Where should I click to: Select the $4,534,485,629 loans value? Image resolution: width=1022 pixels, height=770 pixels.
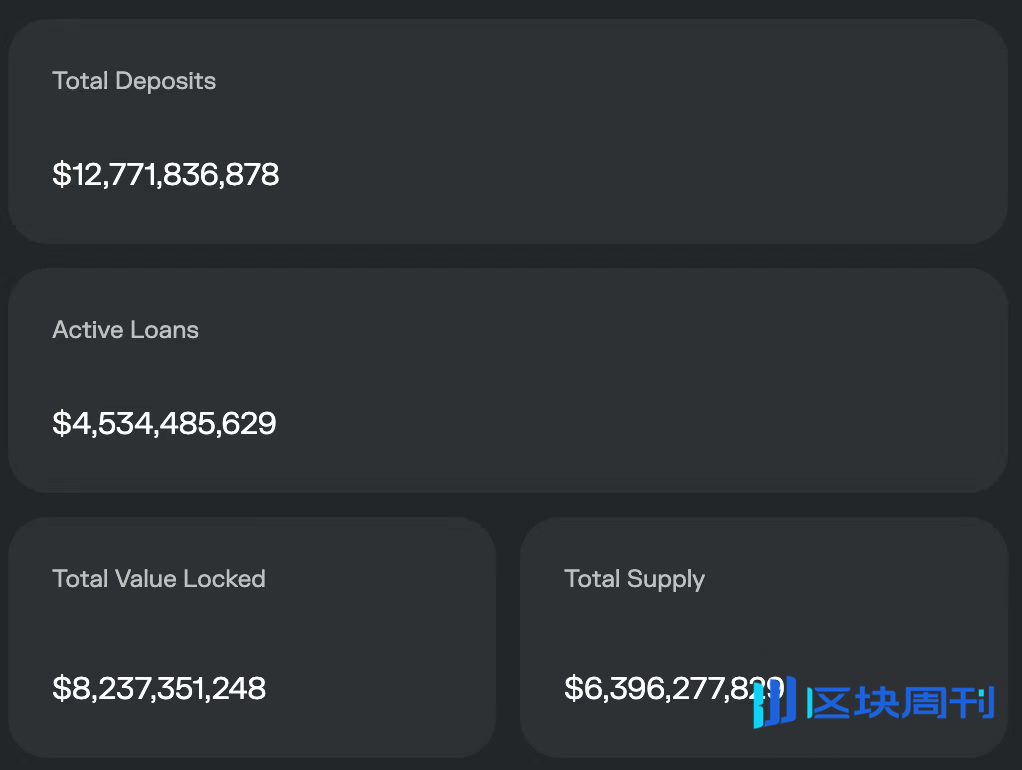[x=164, y=423]
